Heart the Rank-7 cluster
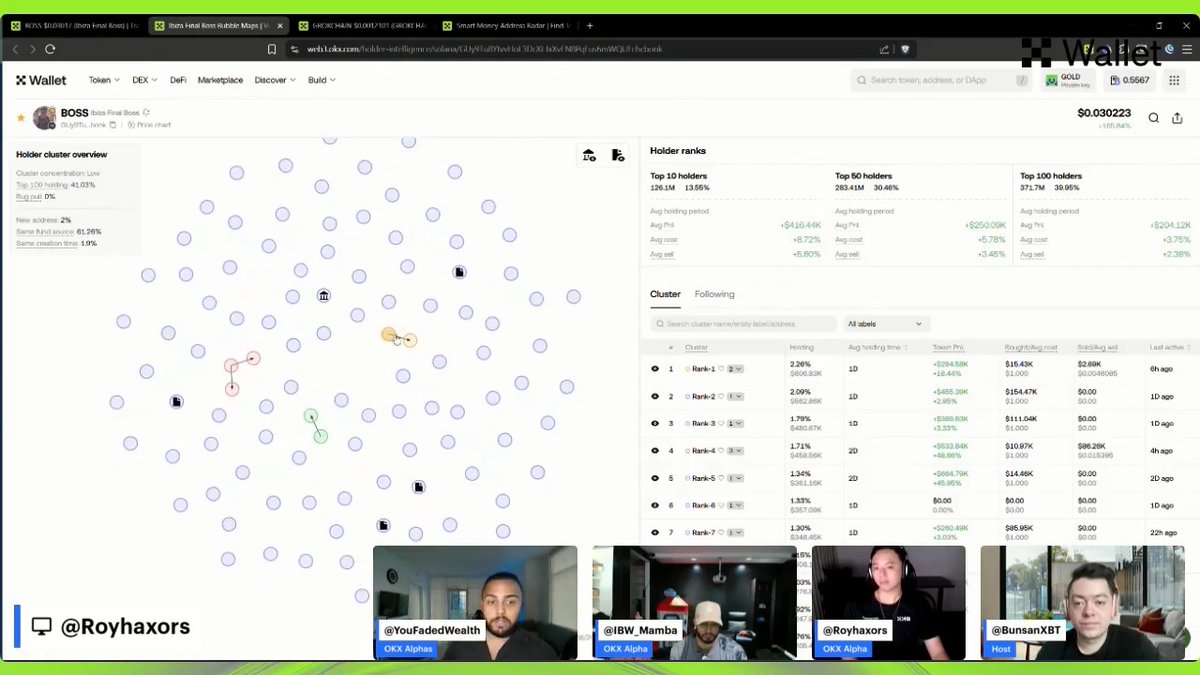This screenshot has height=675, width=1200. pos(720,533)
